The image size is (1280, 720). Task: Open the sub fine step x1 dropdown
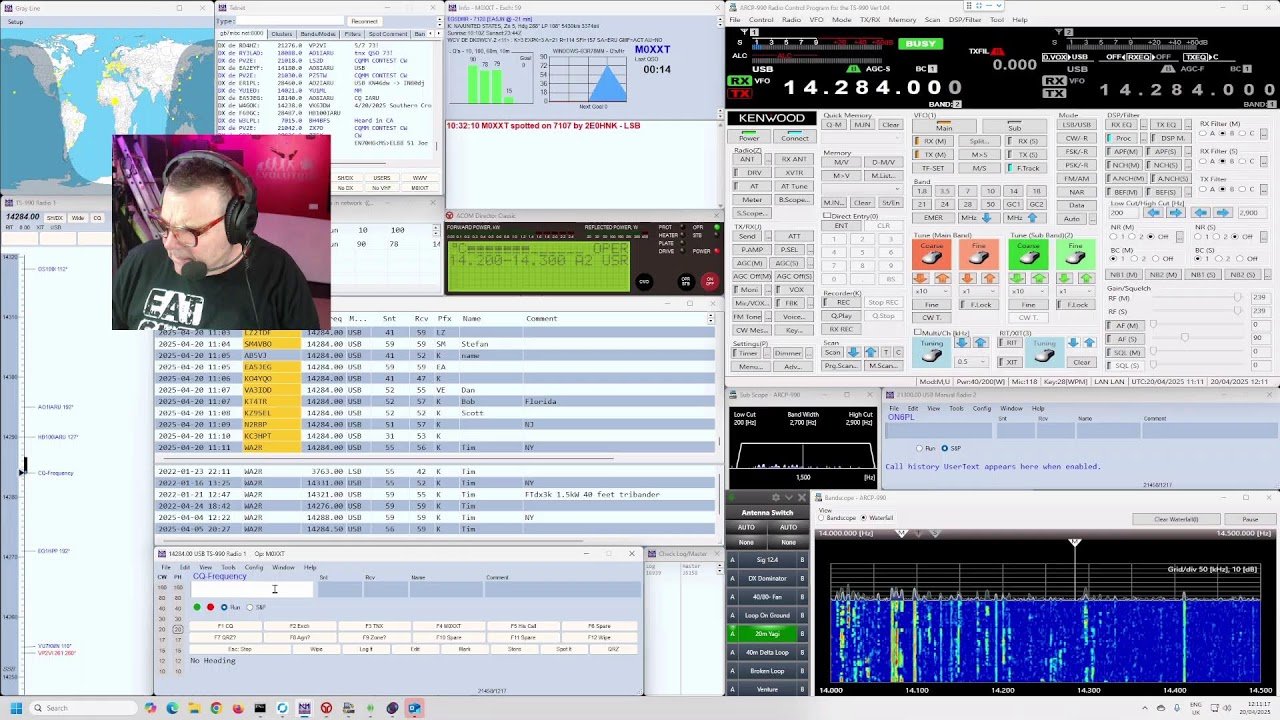point(1076,291)
